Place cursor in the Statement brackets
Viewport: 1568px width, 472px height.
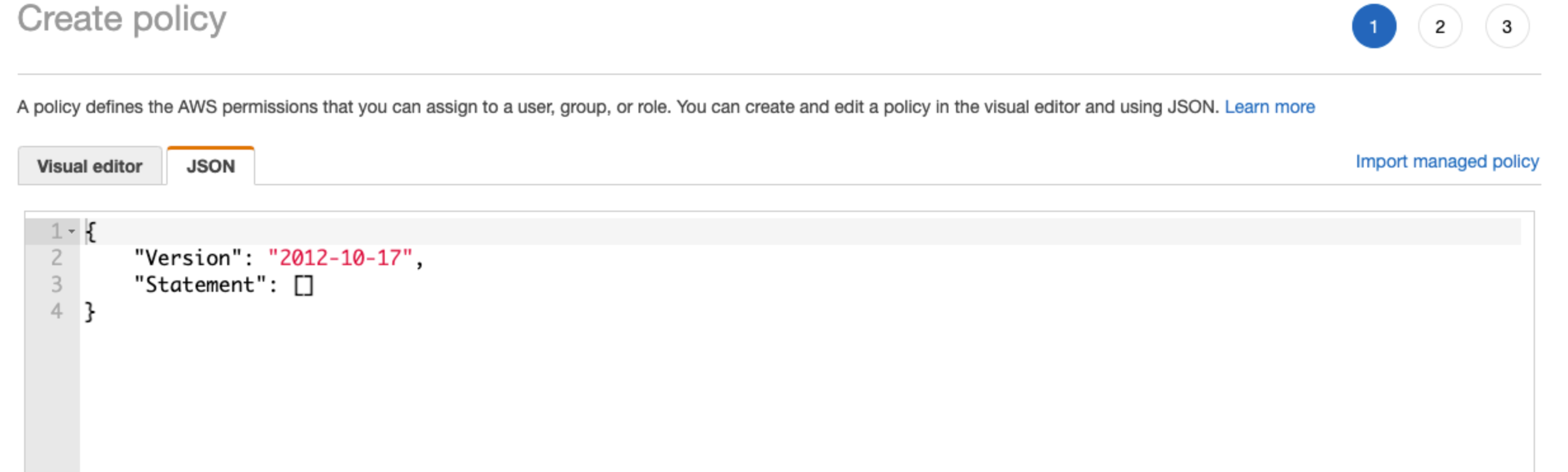[x=304, y=285]
